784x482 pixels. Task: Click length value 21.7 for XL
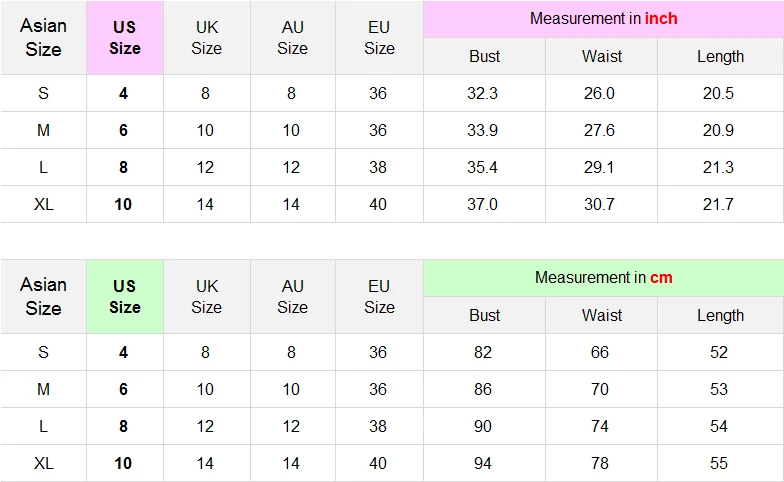click(718, 204)
